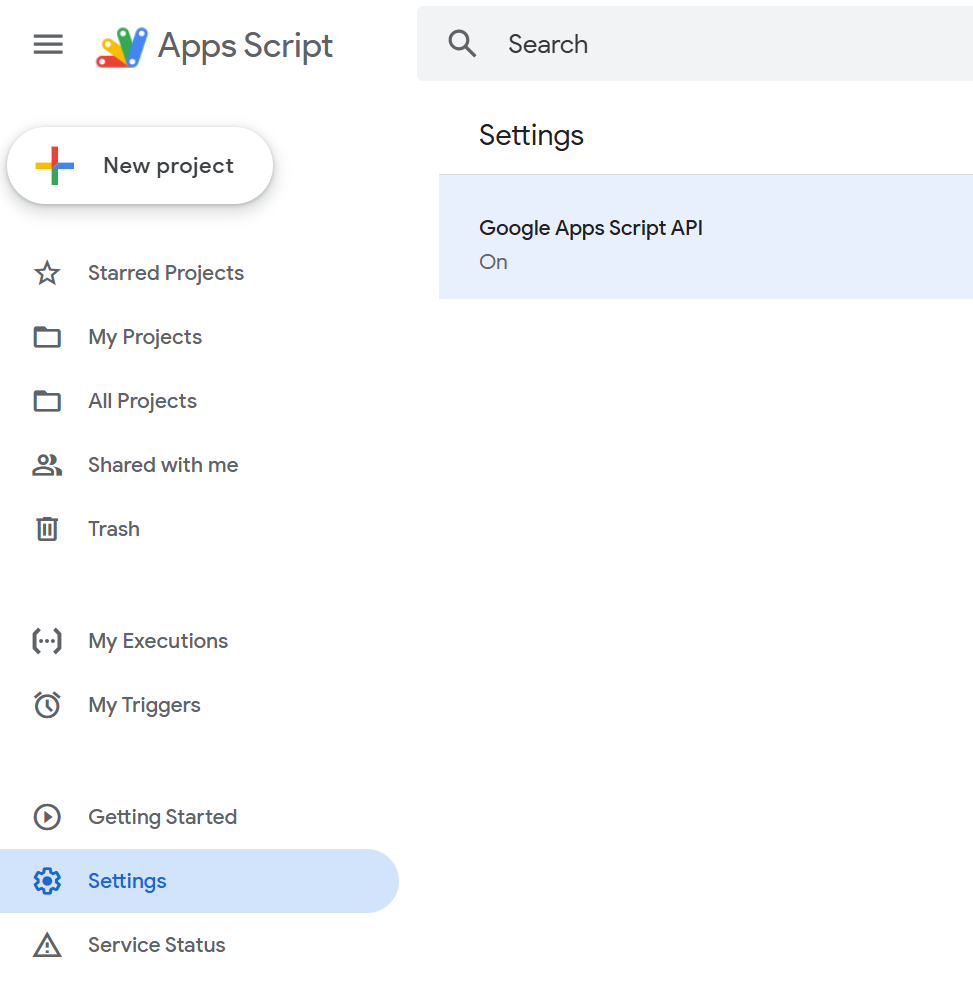Screen dimensions: 973x996
Task: Click the Settings gear icon in sidebar
Action: (47, 881)
